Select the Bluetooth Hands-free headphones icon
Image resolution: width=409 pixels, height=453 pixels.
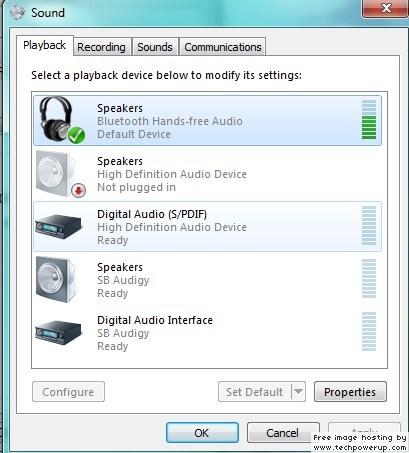[59, 119]
